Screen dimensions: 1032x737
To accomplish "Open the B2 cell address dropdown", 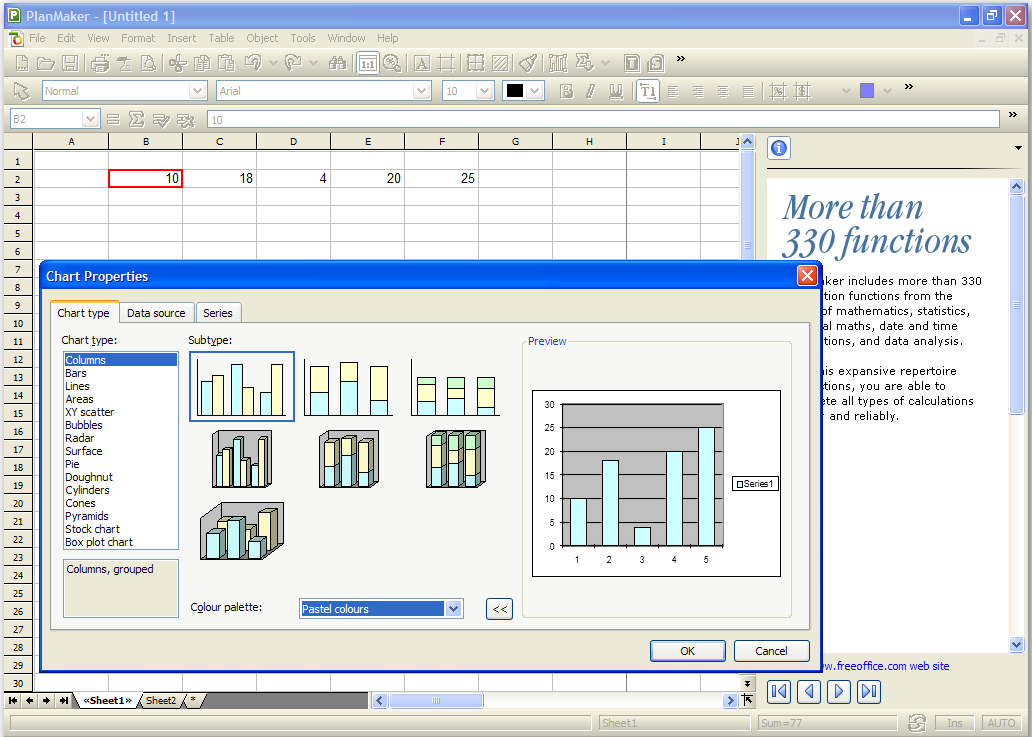I will click(90, 119).
